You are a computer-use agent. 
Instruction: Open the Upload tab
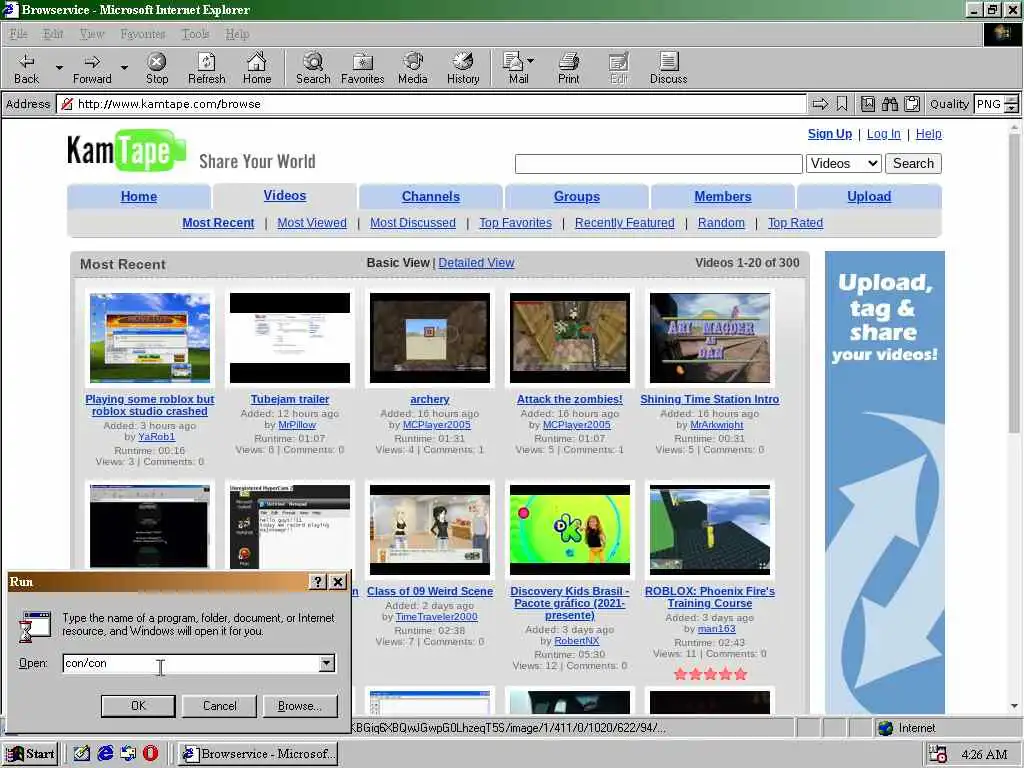tap(869, 197)
